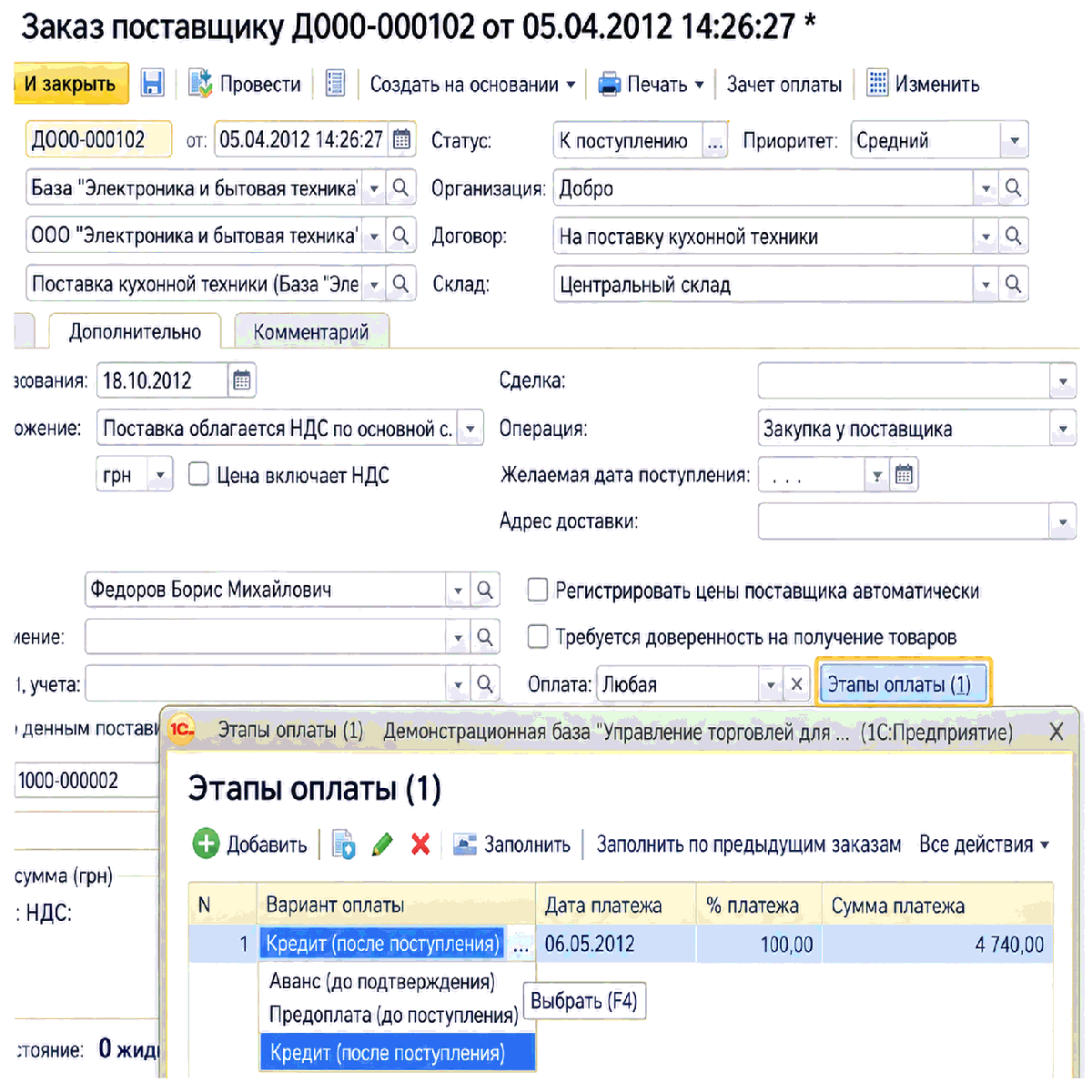Open Все действия menu
This screenshot has height=1092, width=1092.
click(984, 844)
